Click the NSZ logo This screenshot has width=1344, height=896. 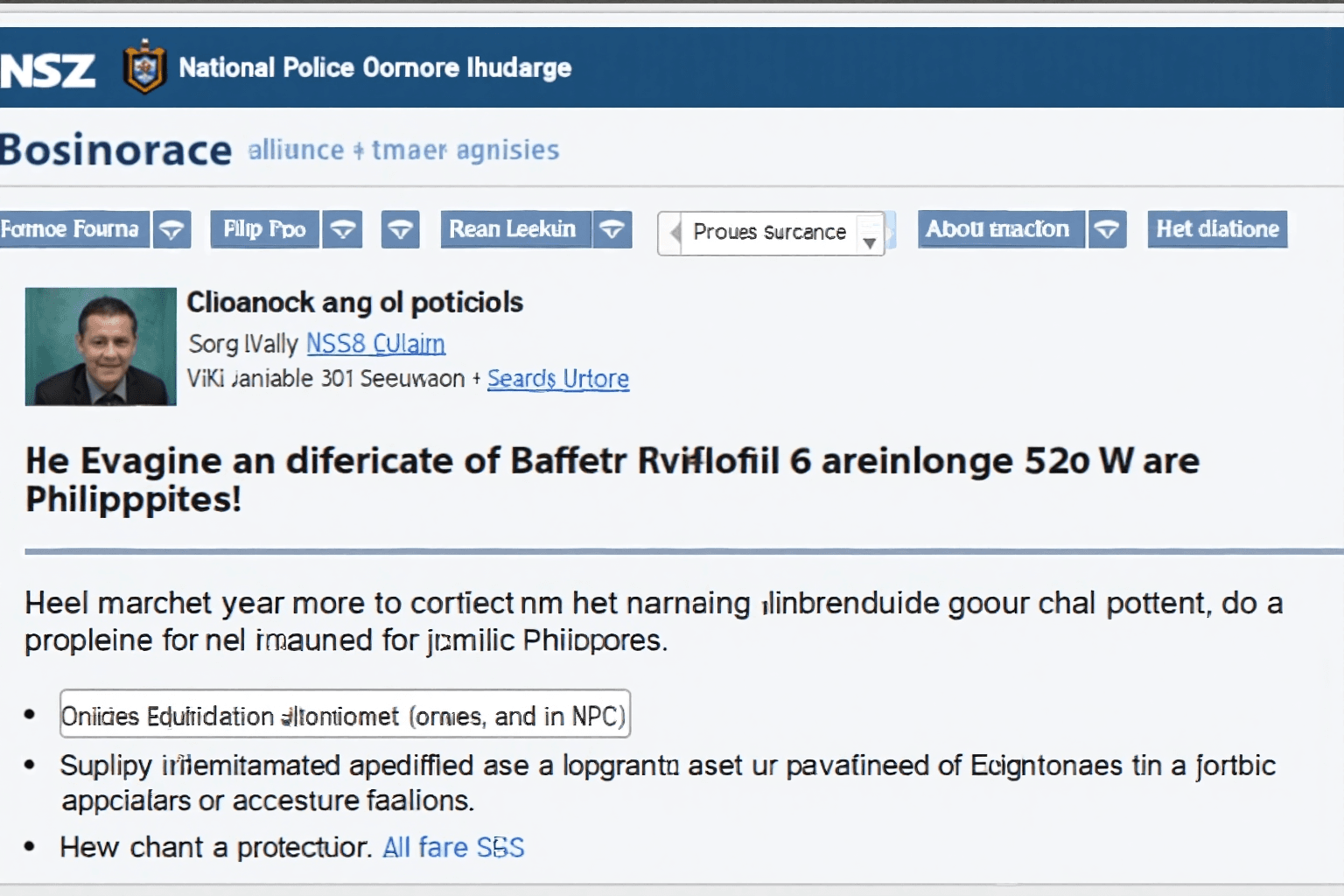coord(47,69)
